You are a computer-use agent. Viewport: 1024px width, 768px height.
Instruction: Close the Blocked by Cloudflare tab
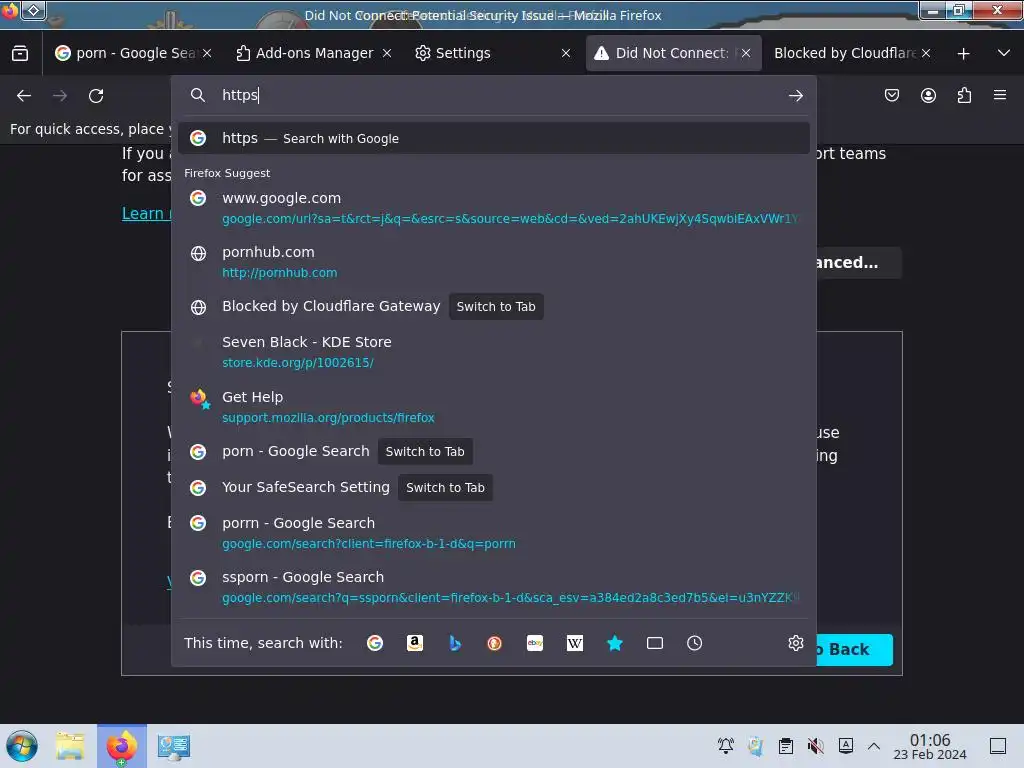(926, 53)
